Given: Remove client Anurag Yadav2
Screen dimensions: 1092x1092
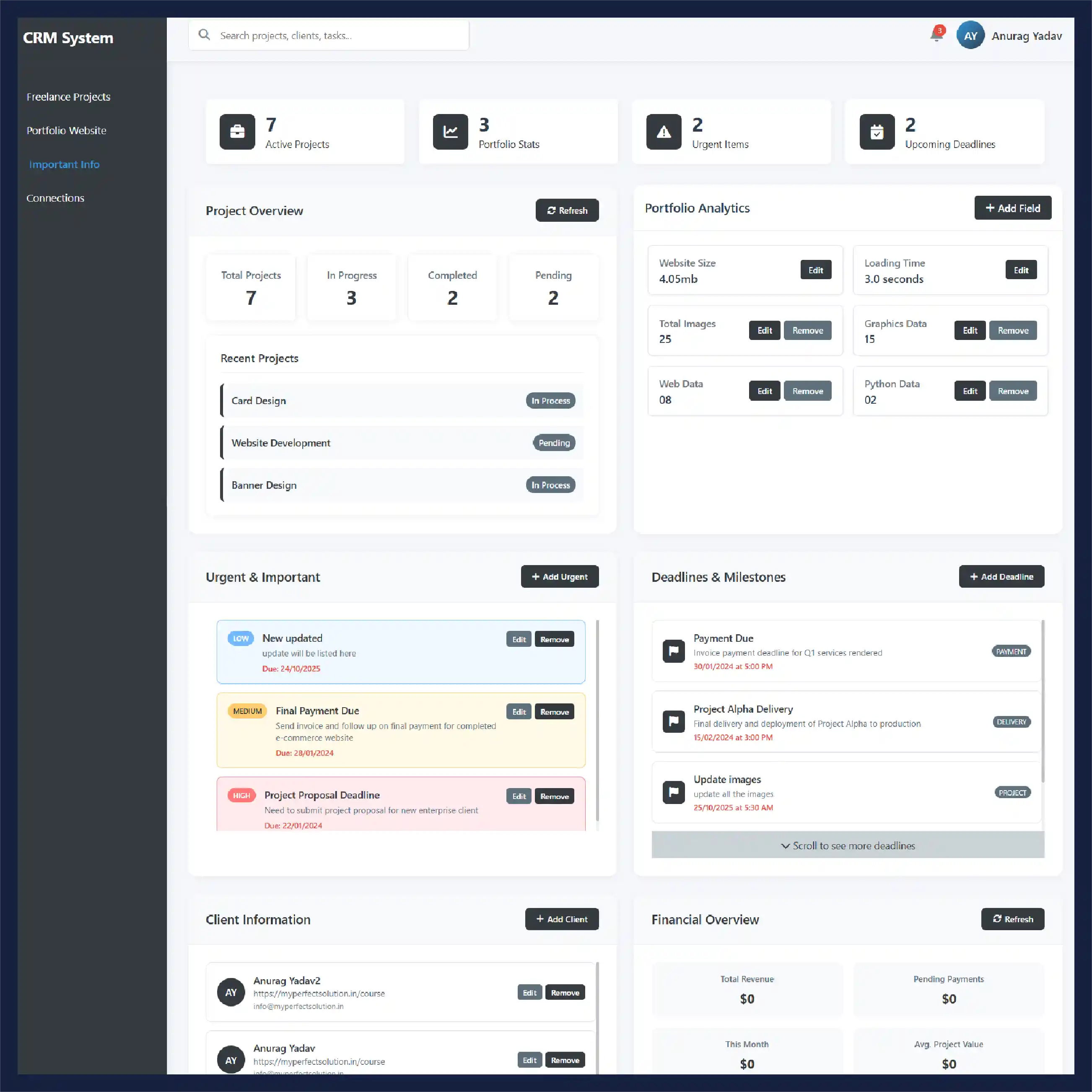Looking at the screenshot, I should (x=565, y=993).
